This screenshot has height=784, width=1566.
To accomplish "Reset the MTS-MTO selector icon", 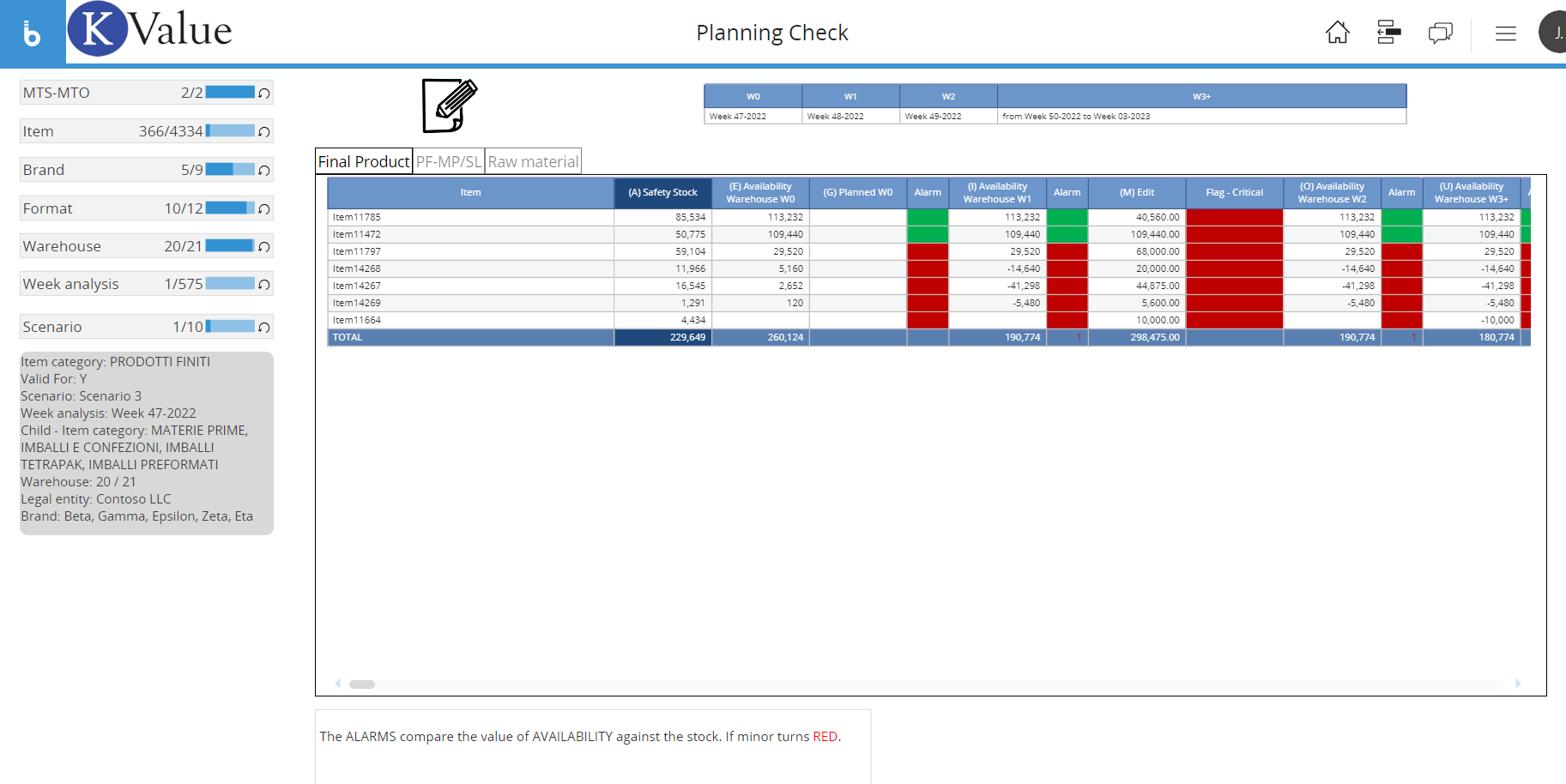I will click(264, 93).
